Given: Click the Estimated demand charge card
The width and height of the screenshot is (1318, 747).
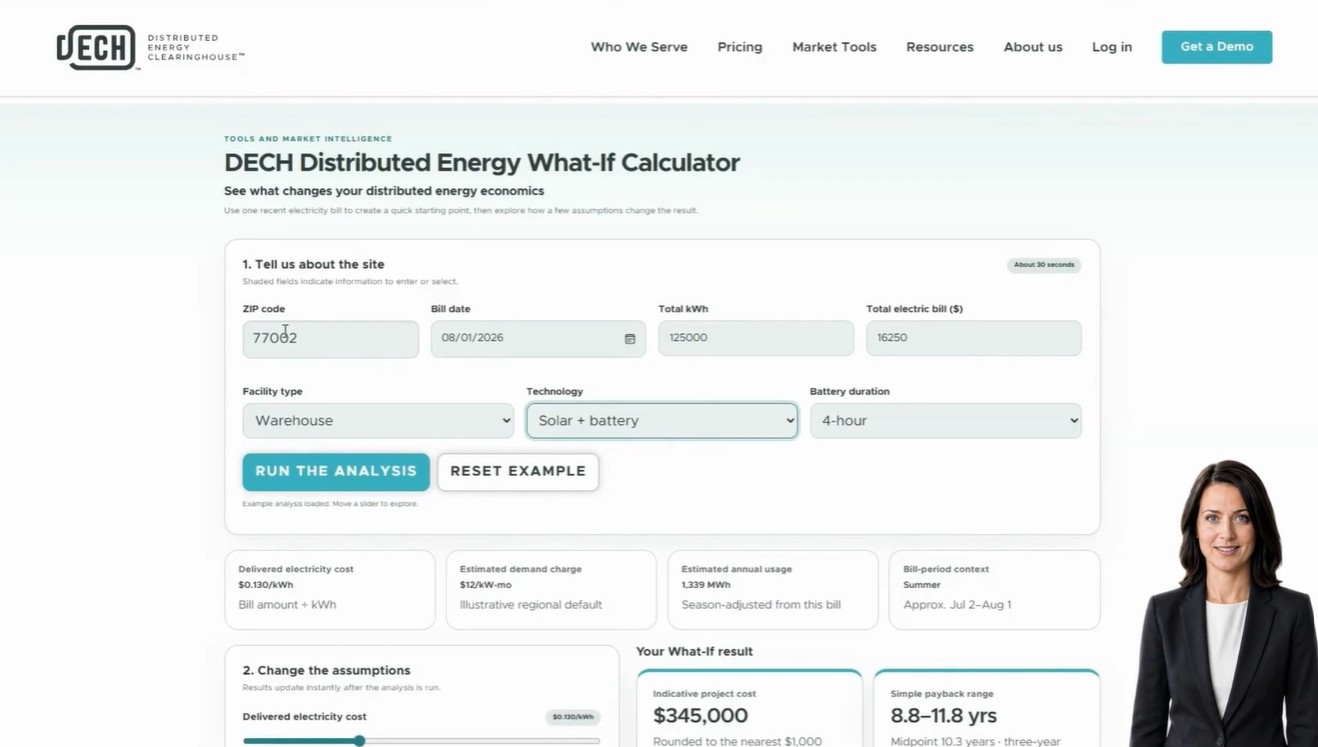Looking at the screenshot, I should (x=551, y=590).
